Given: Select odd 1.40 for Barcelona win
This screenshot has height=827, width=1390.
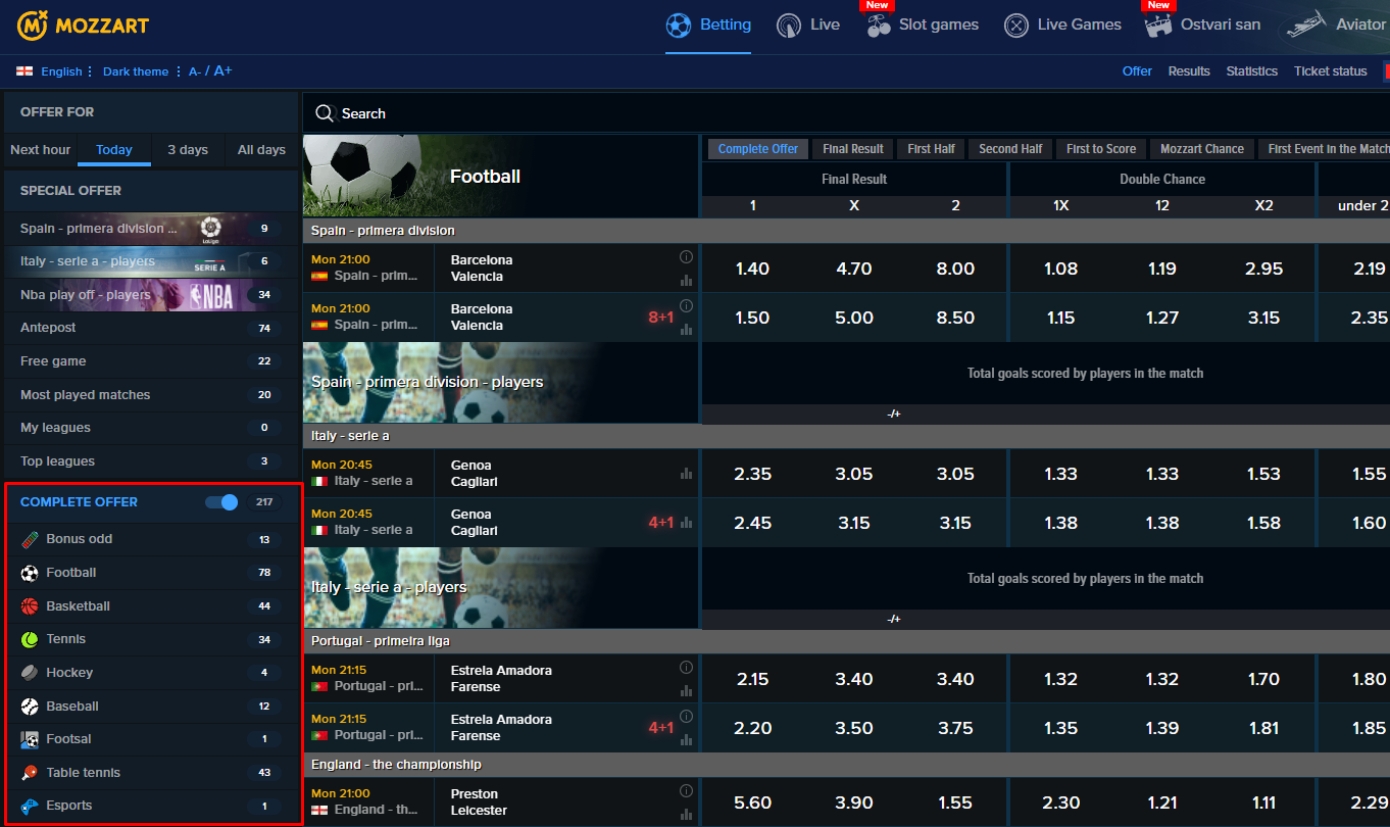Looking at the screenshot, I should coord(752,269).
